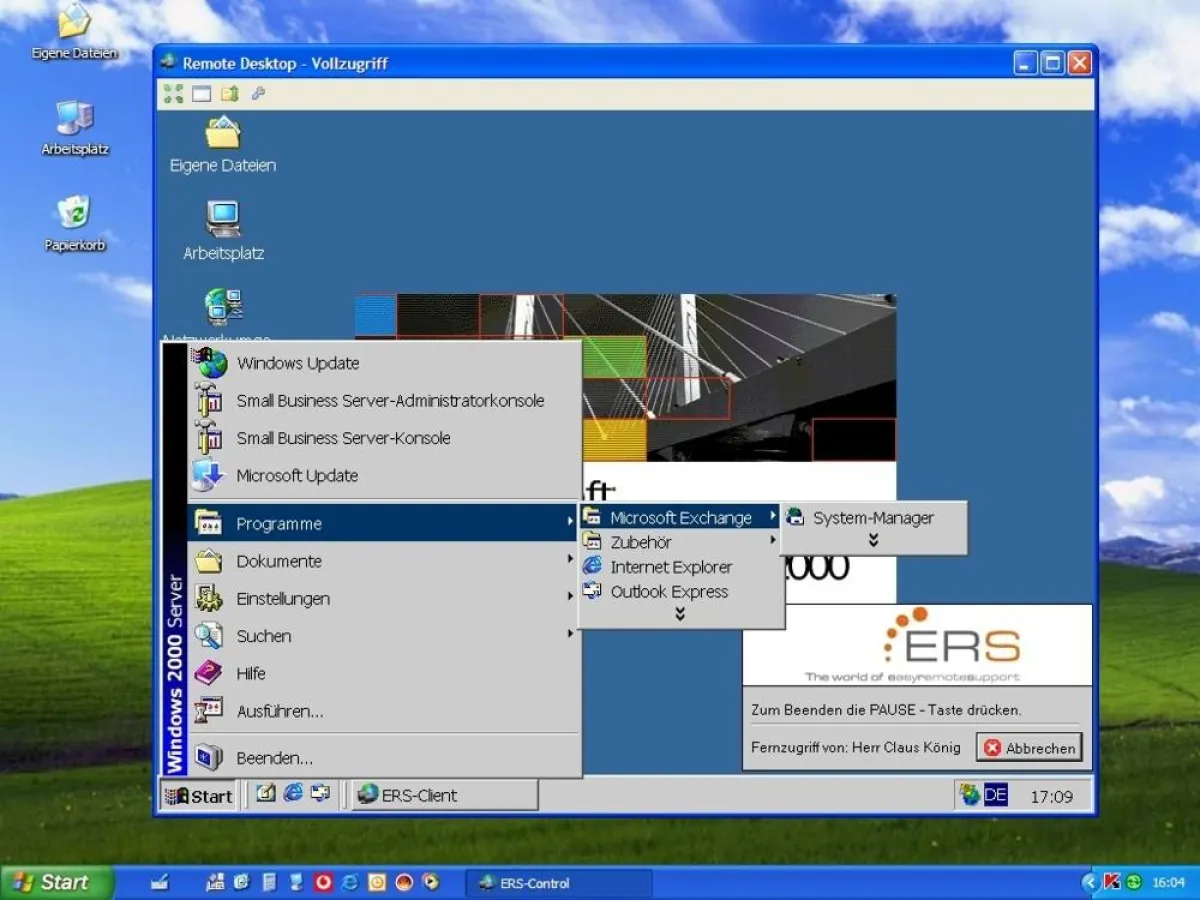
Task: Click the wrench settings icon in Remote Desktop toolbar
Action: [x=257, y=94]
